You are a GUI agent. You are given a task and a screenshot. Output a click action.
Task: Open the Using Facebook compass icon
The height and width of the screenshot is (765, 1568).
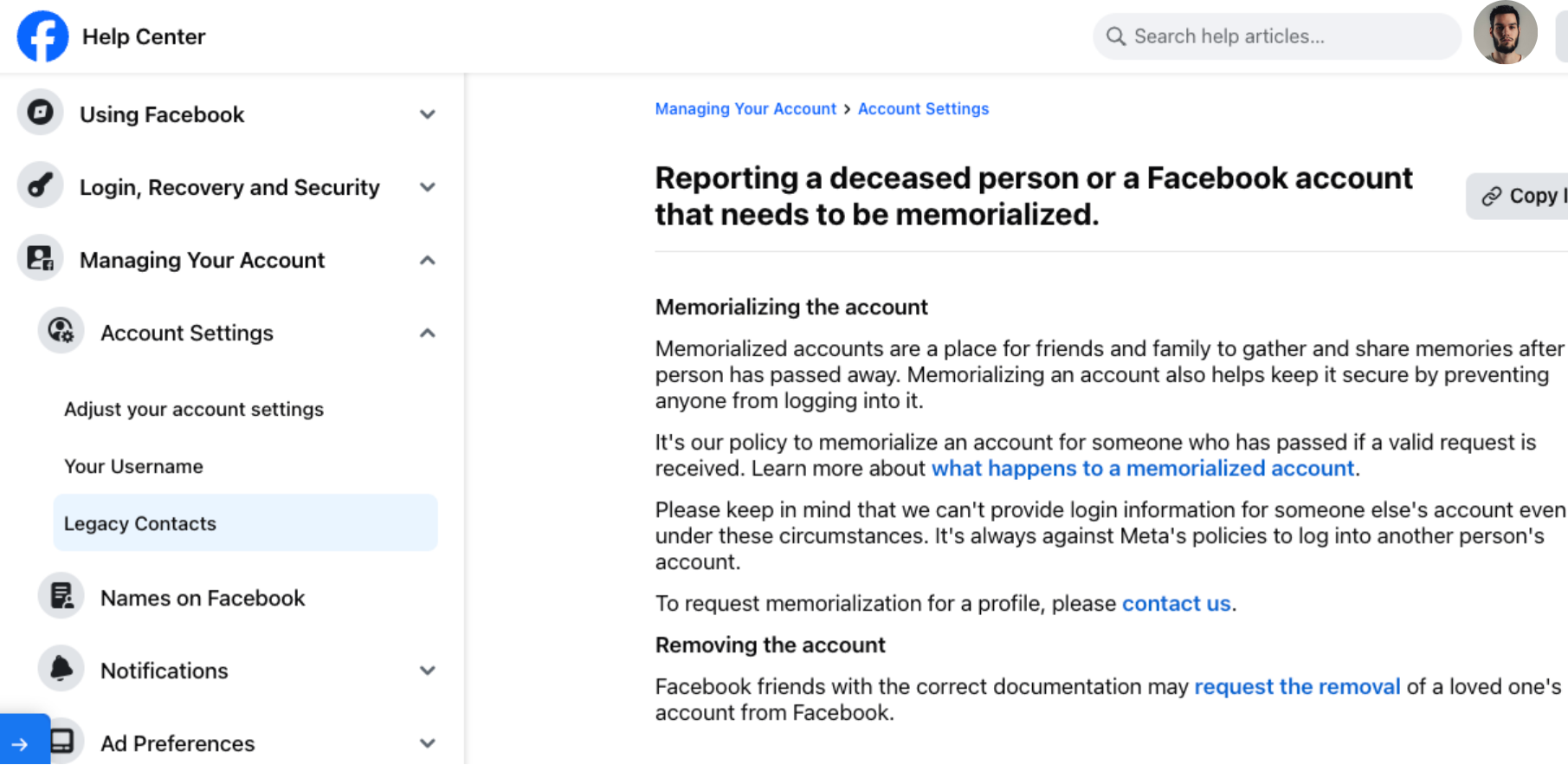40,113
